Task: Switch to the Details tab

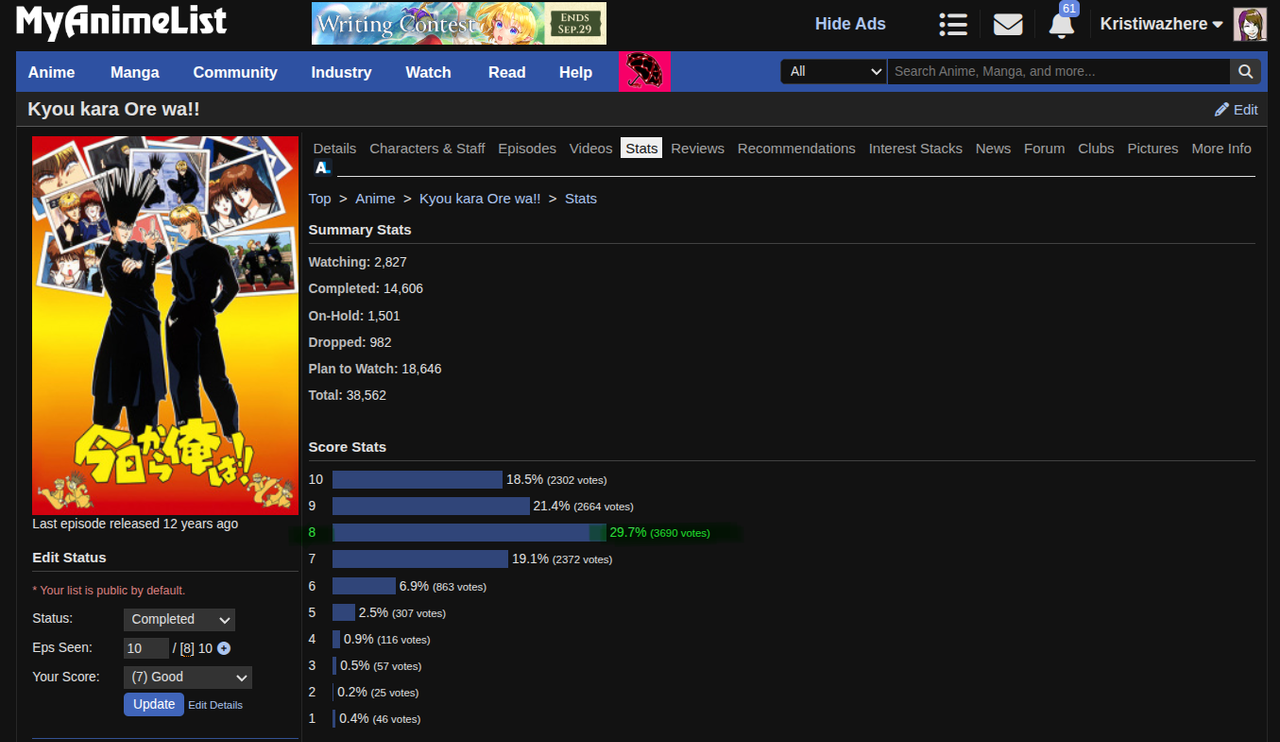Action: pyautogui.click(x=335, y=148)
